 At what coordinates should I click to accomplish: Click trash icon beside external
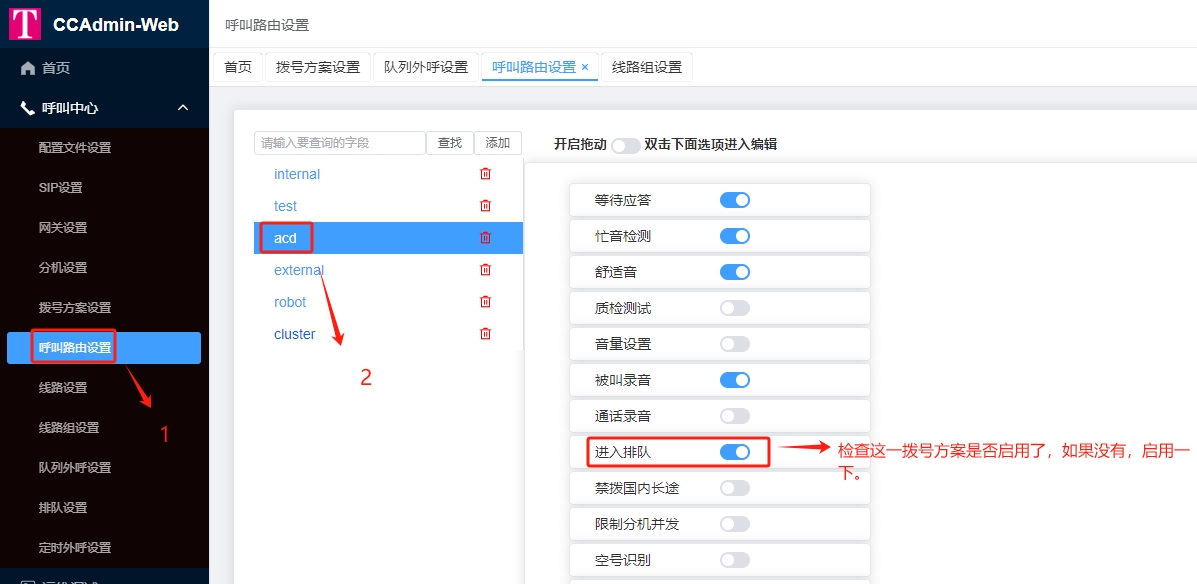point(485,270)
